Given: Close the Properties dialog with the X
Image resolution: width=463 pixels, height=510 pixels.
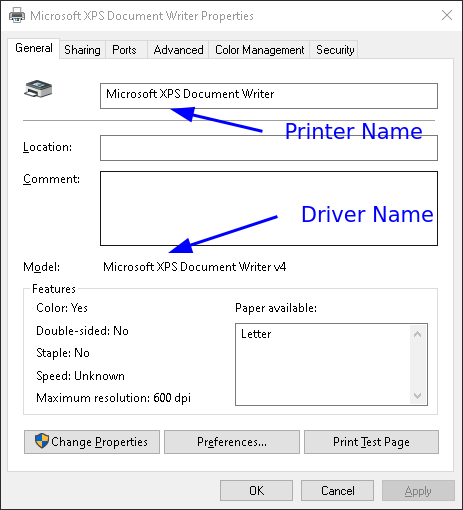Looking at the screenshot, I should (447, 15).
